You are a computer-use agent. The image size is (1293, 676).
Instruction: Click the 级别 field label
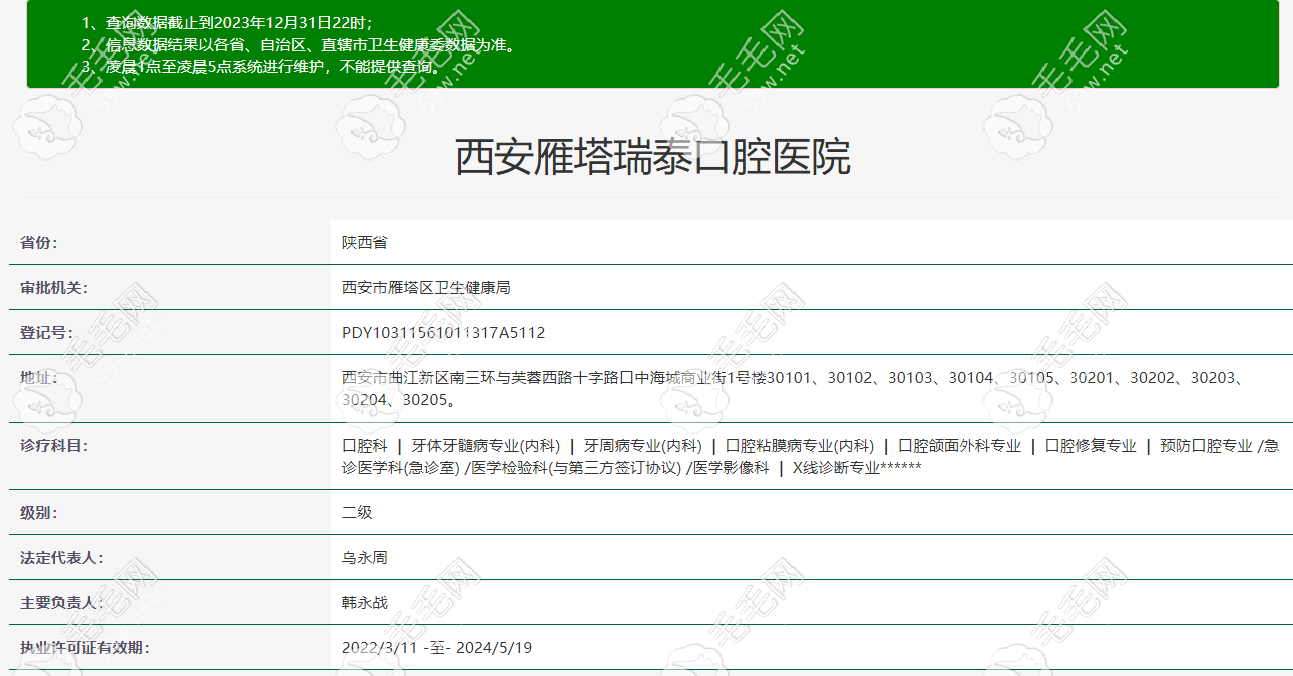point(39,513)
